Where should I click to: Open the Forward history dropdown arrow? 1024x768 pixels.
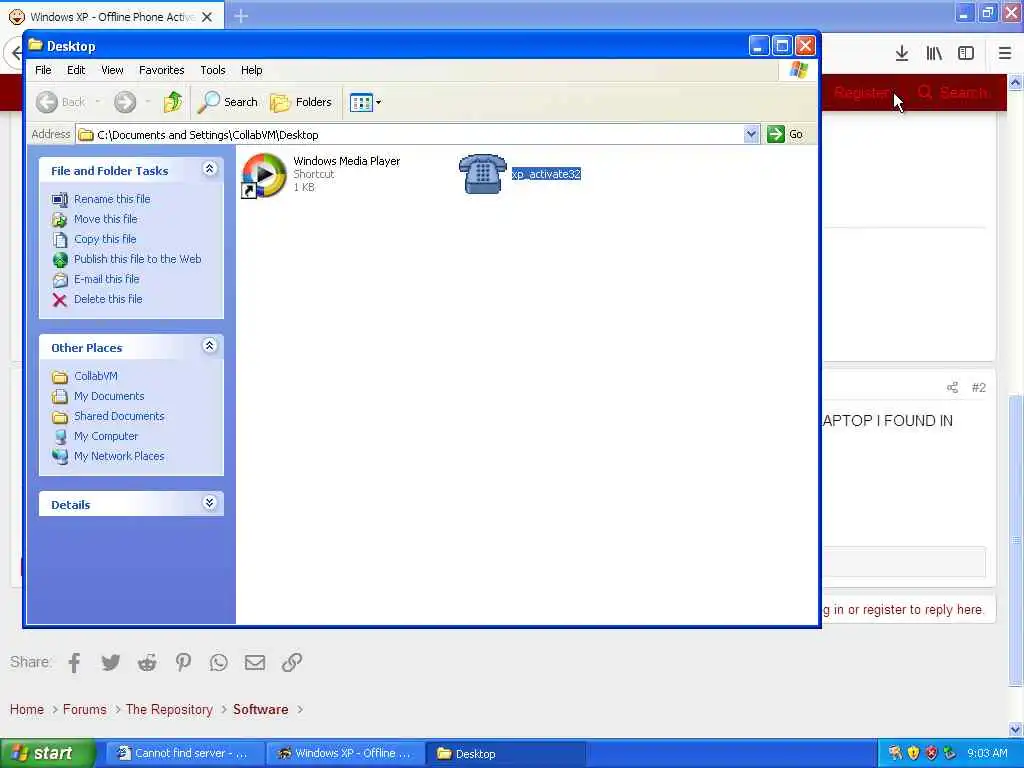pos(148,102)
